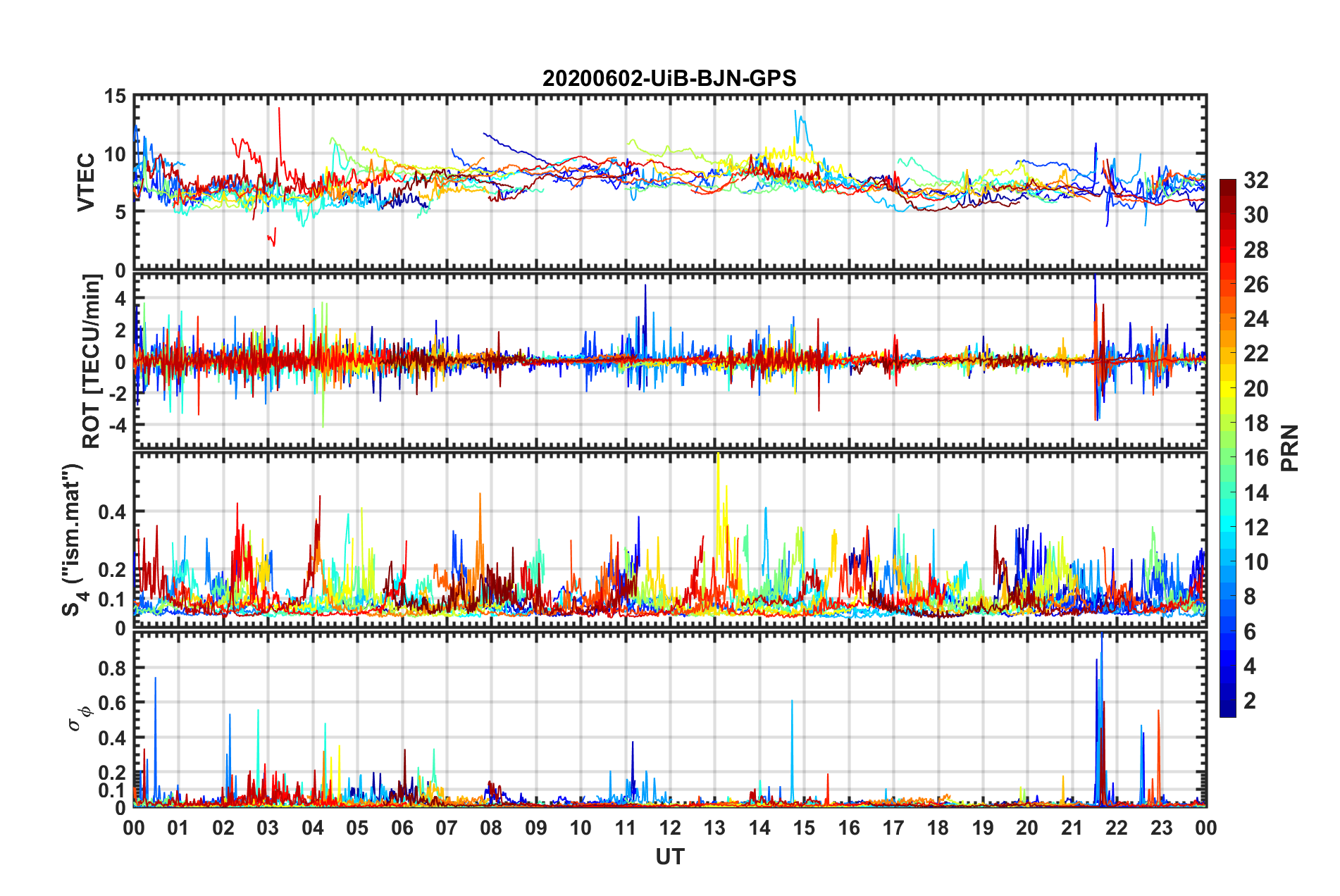
Task: Click hour label 06 on the UT axis
Action: click(402, 828)
